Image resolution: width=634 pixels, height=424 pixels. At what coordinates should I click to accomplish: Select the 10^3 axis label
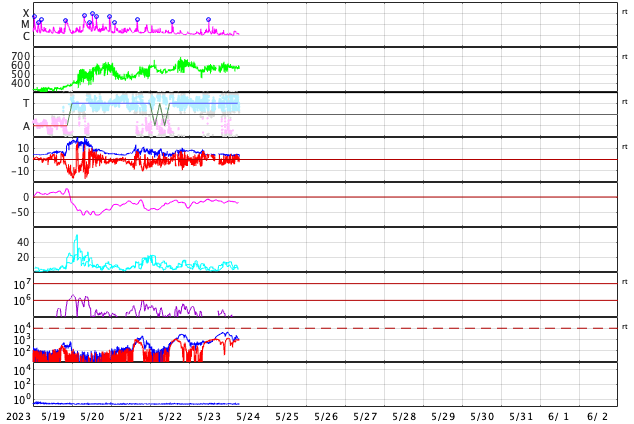[22, 340]
